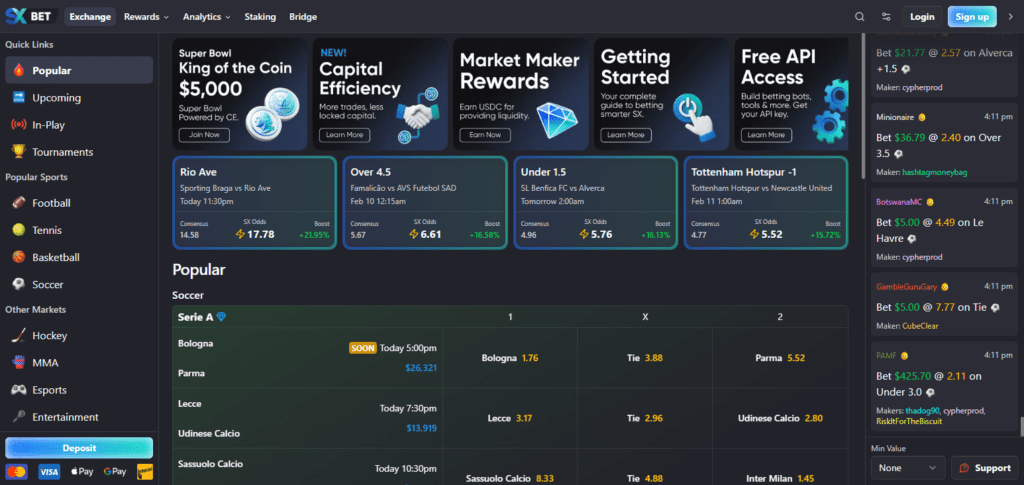
Task: Click the lightning SX Odds icon on Rio Ave card
Action: (240, 234)
